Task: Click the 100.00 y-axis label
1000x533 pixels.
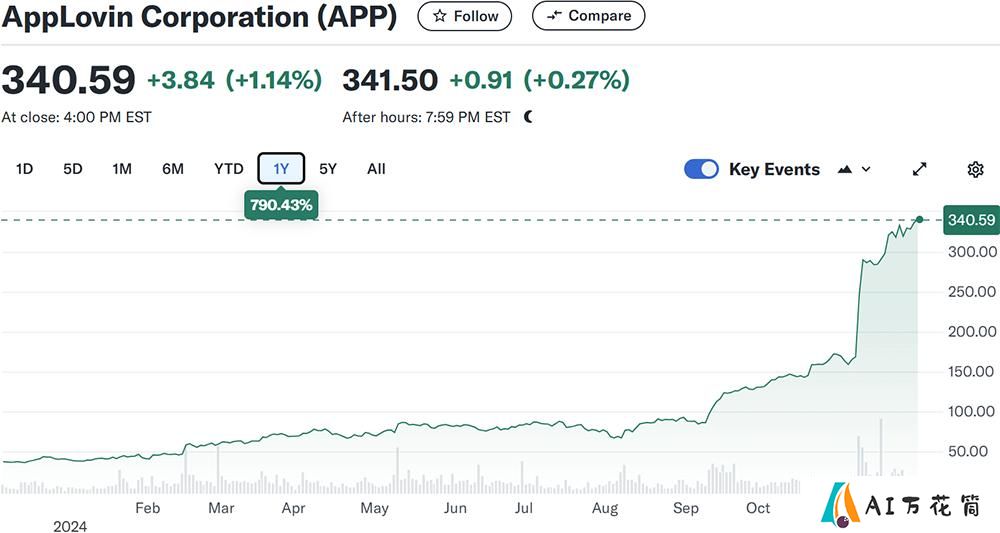Action: click(973, 411)
